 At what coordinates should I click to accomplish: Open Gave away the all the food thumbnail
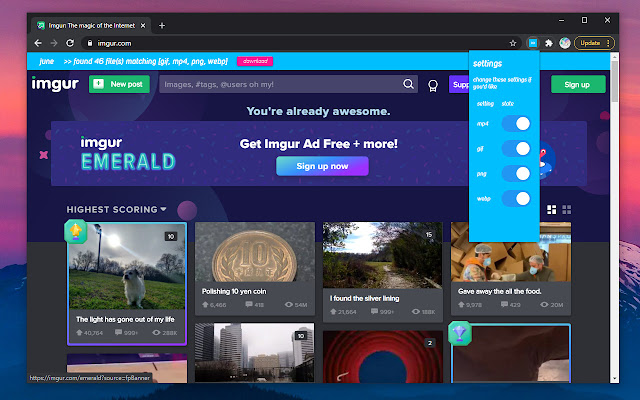(511, 252)
